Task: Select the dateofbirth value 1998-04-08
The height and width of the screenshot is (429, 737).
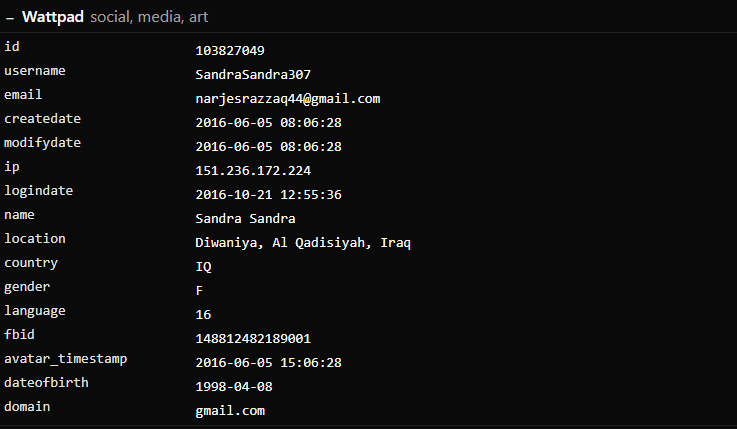Action: tap(234, 387)
